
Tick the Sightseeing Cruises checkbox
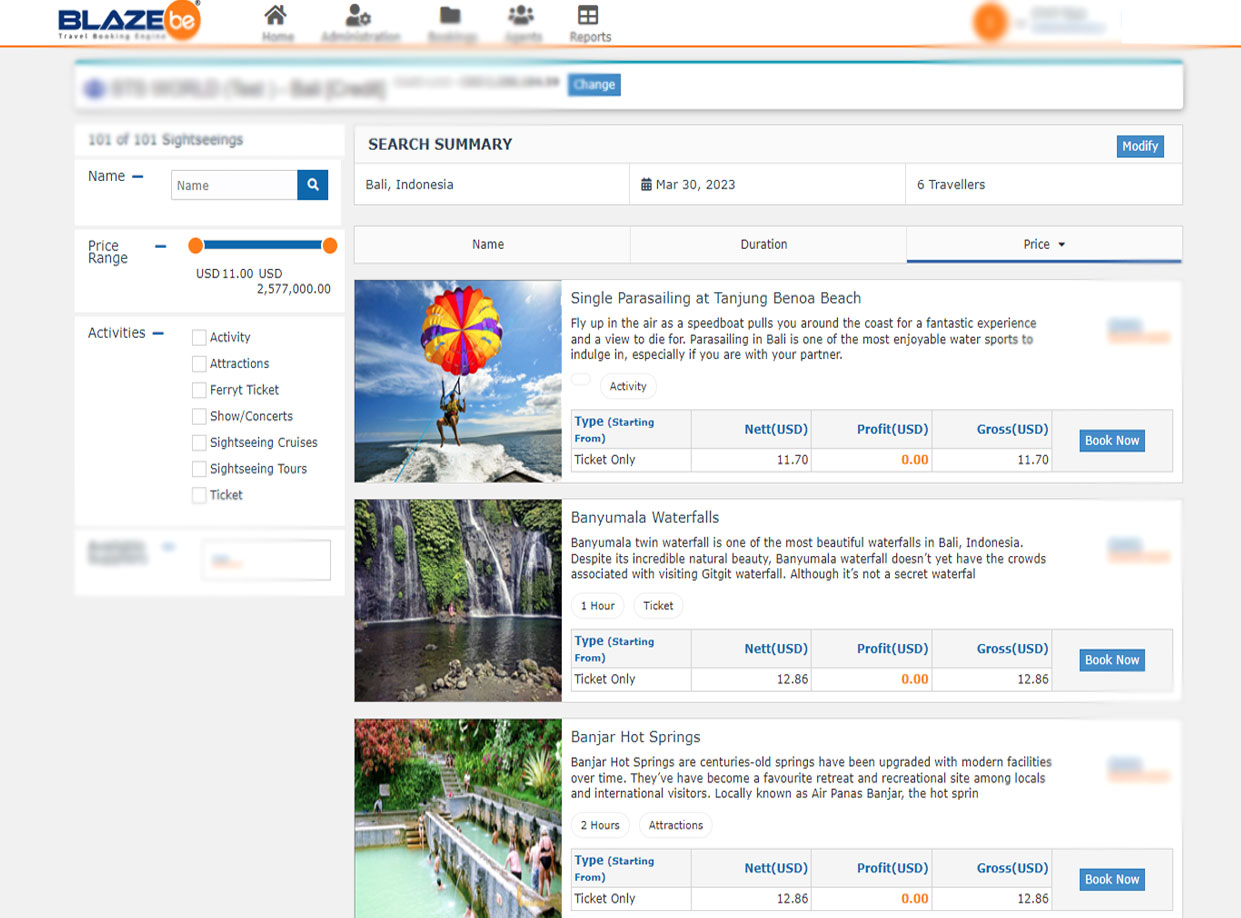199,443
